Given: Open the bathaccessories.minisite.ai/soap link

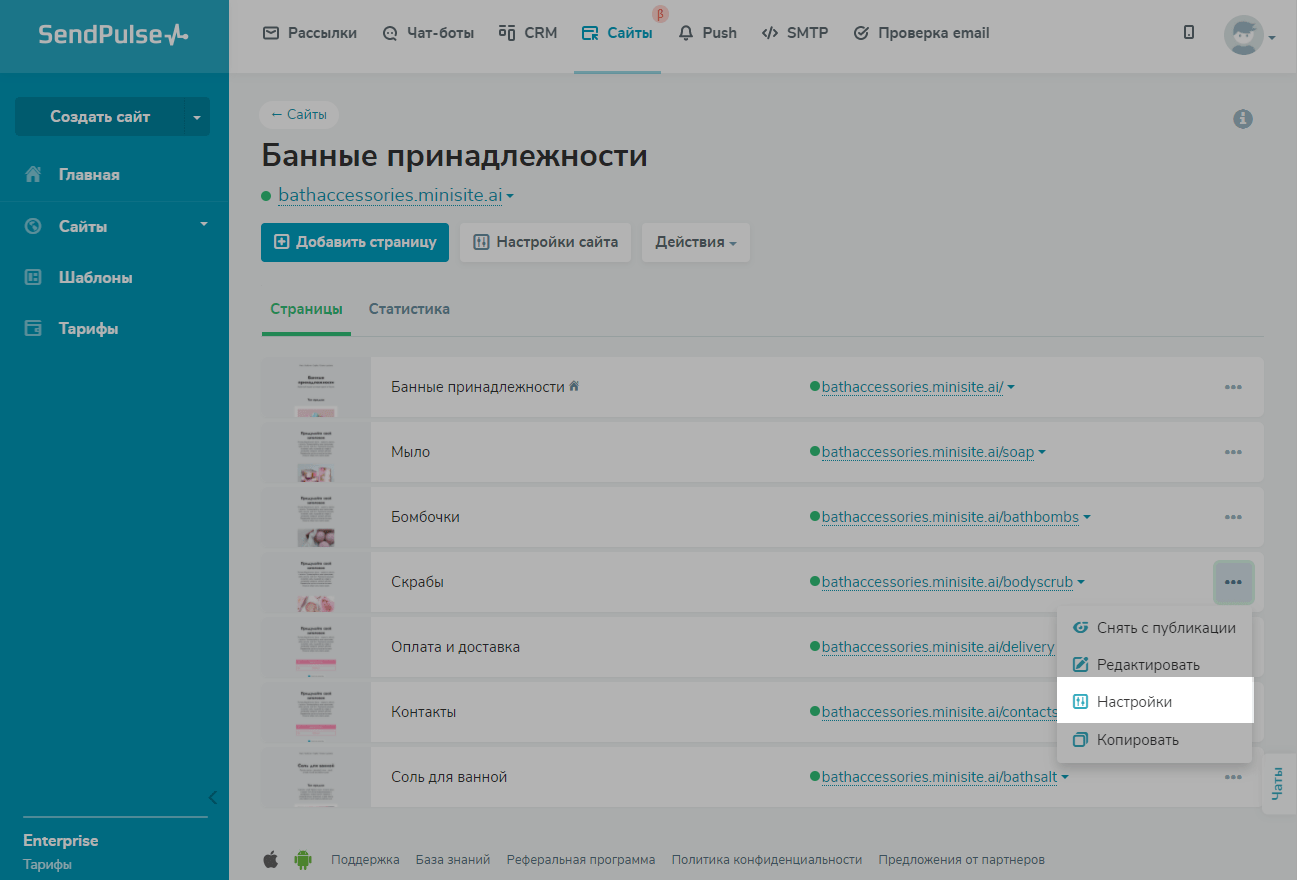Looking at the screenshot, I should (928, 452).
